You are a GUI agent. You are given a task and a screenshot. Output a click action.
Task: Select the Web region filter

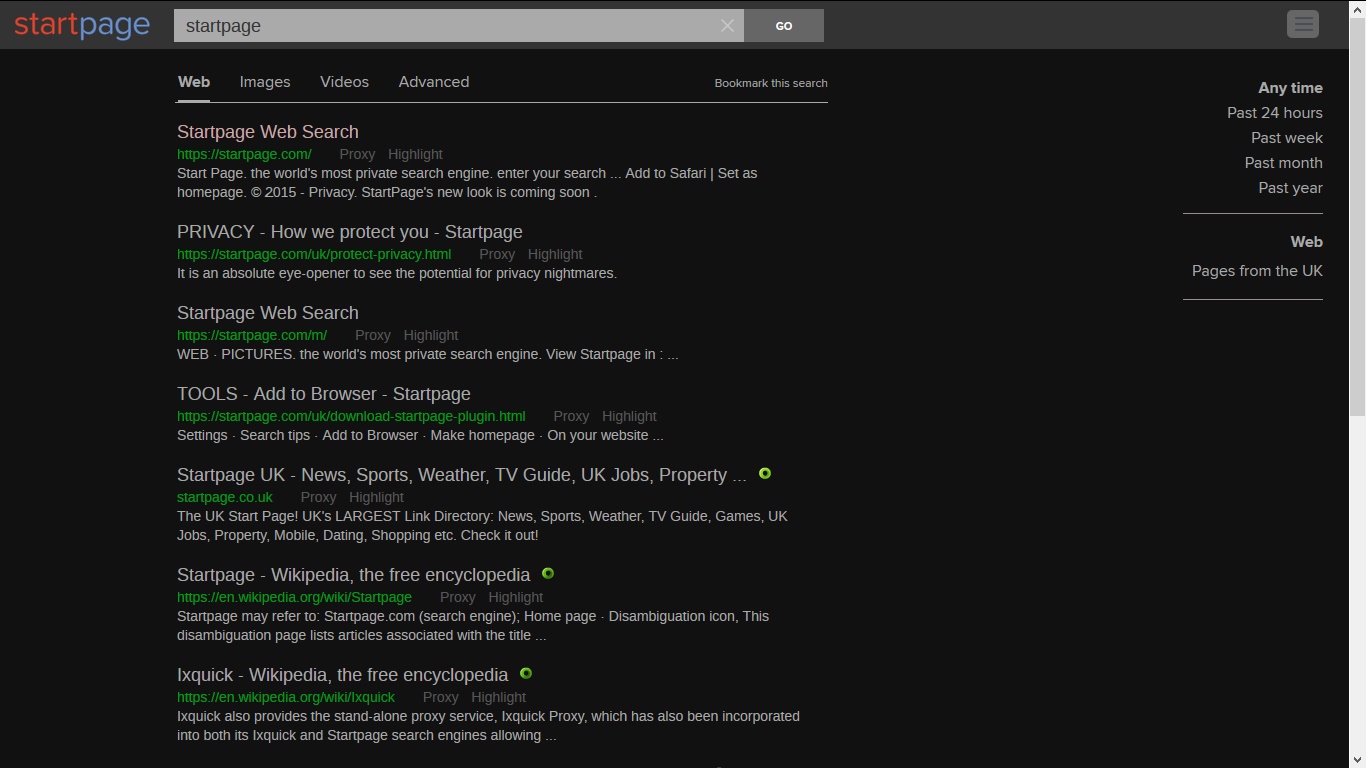1307,242
